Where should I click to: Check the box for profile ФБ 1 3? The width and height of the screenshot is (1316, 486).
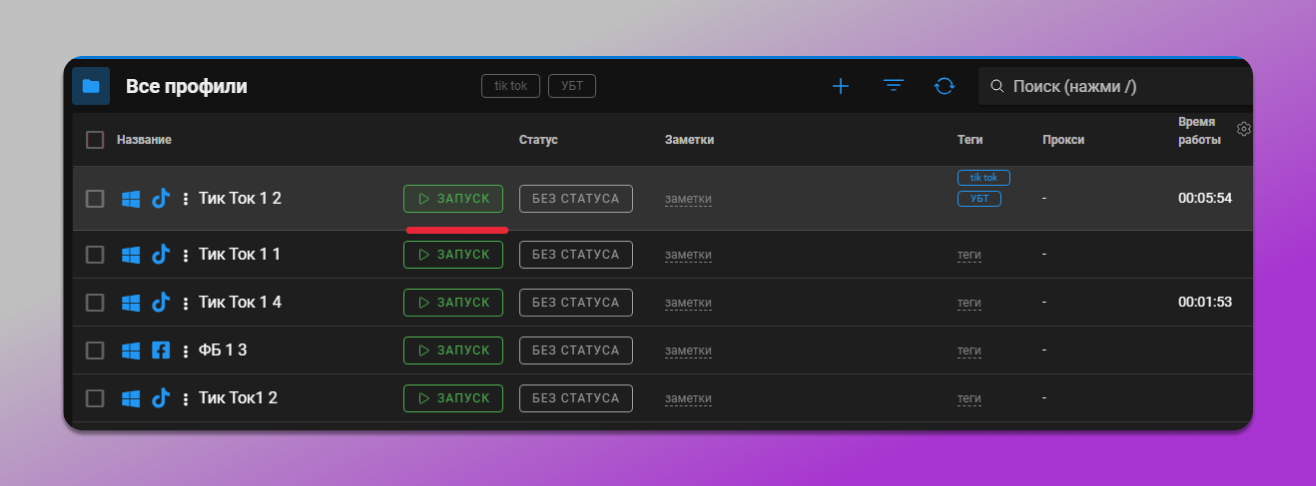[95, 350]
